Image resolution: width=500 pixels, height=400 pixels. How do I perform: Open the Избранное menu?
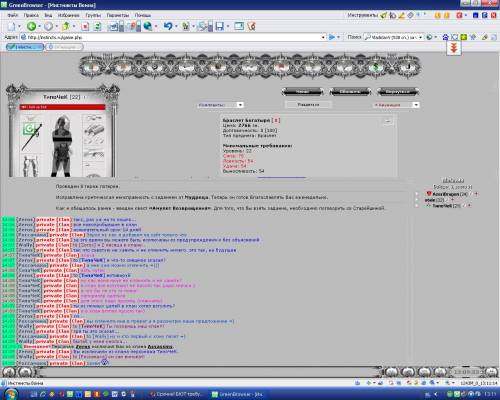click(69, 15)
